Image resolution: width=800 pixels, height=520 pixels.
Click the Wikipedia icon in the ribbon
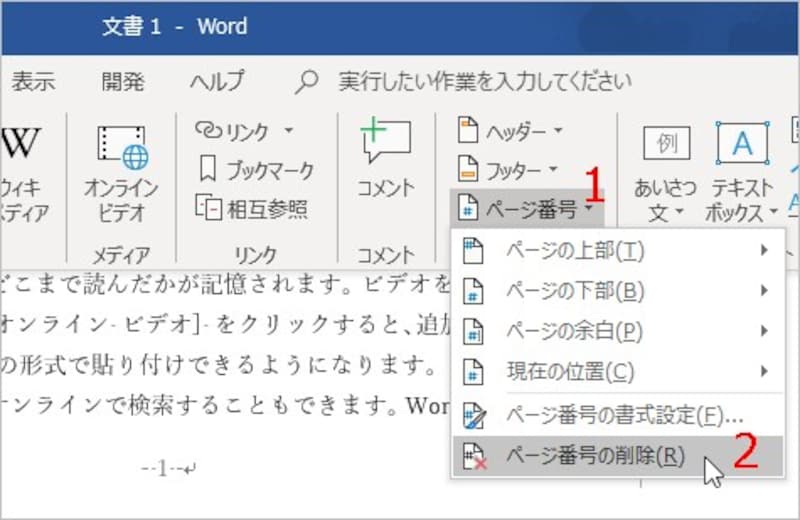20,143
